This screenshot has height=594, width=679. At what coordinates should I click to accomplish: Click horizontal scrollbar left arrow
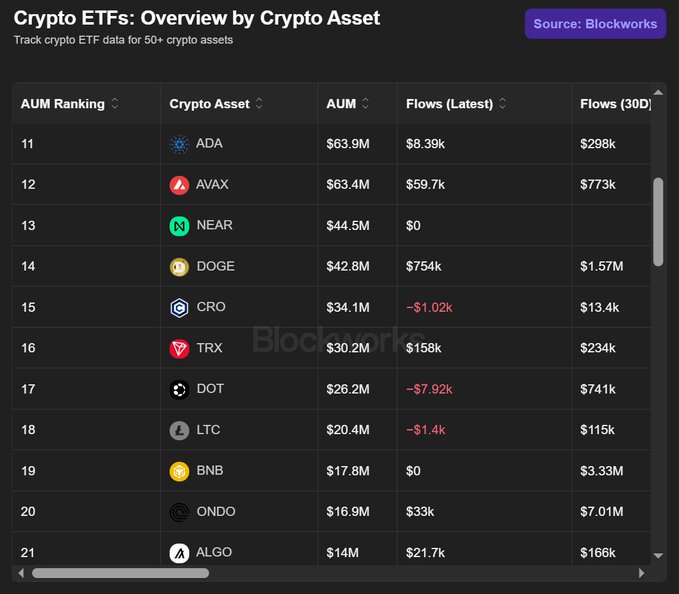pos(21,573)
